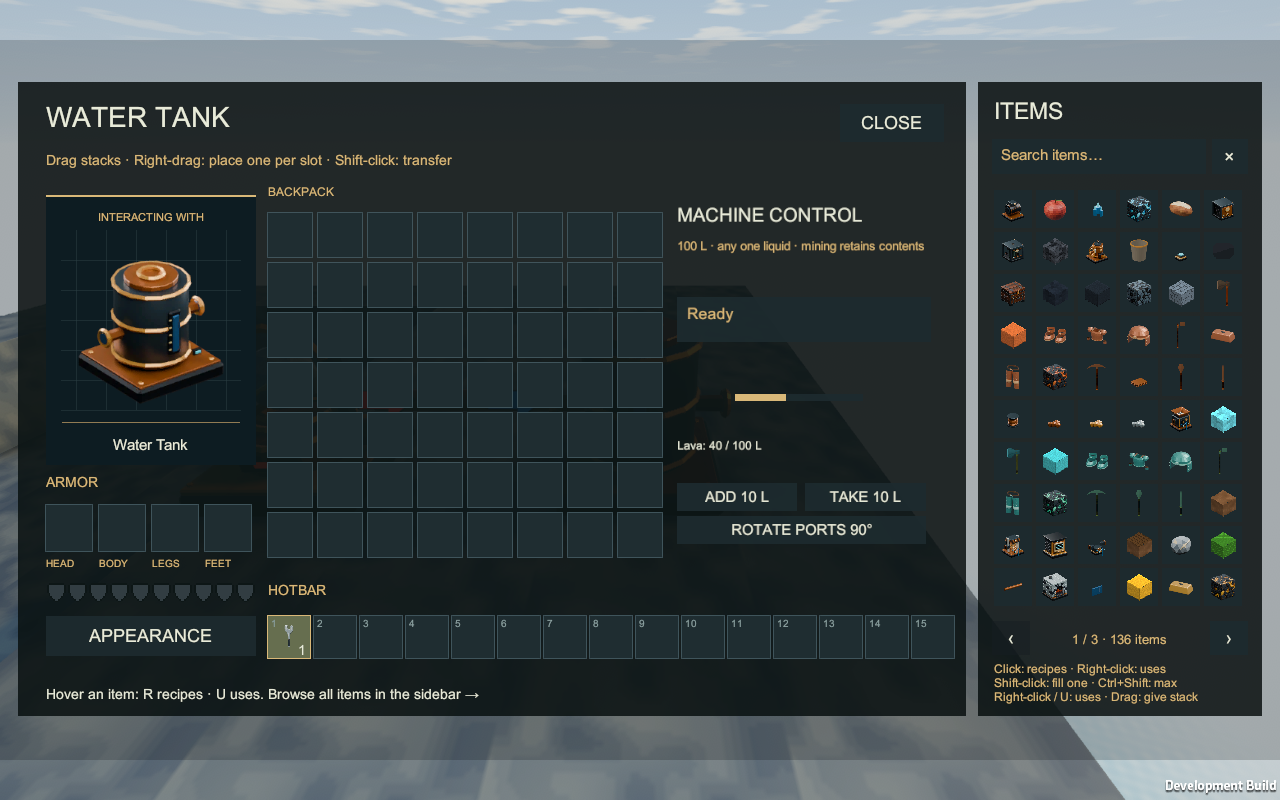Click the '1 / 3 · 136 items' page indicator
Viewport: 1280px width, 800px height.
[x=1119, y=640]
